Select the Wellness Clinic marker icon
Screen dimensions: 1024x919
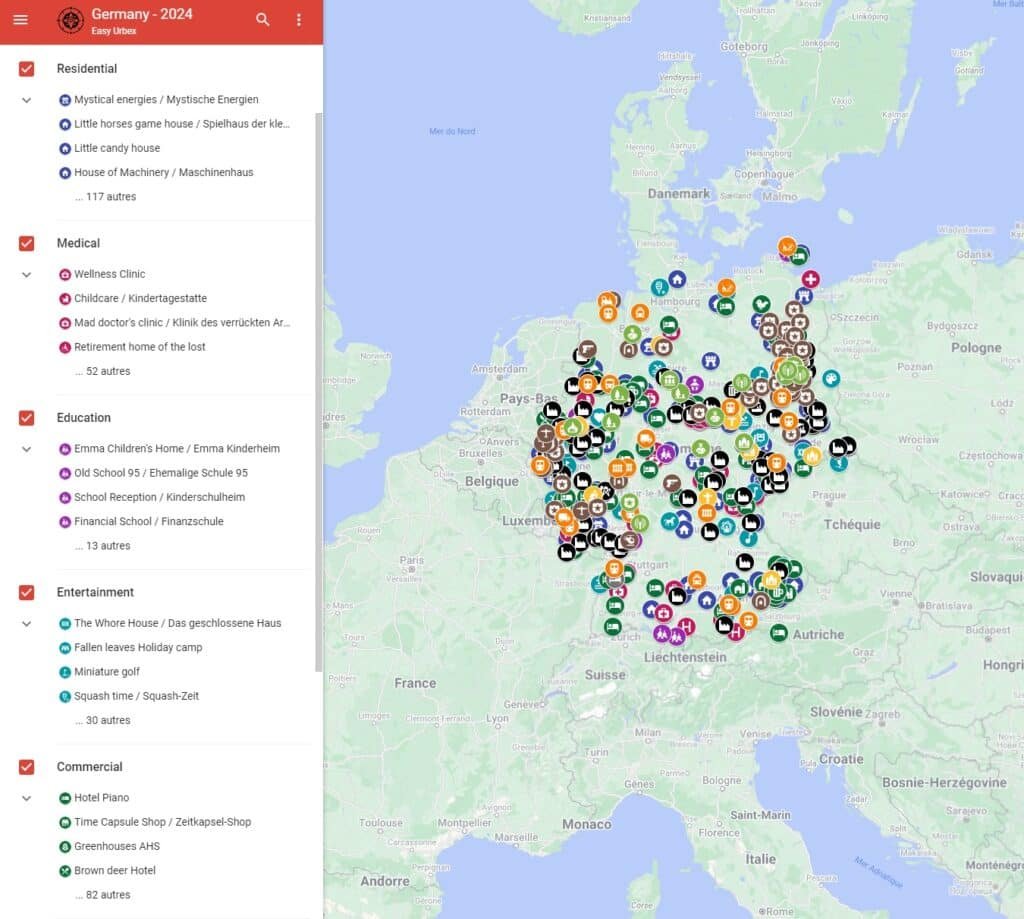(65, 274)
